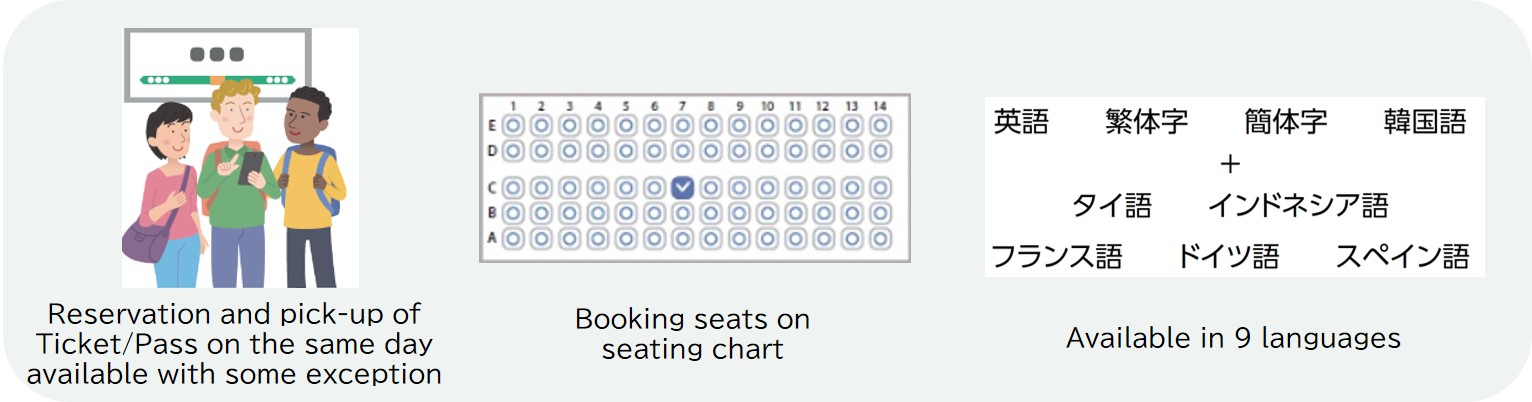
Task: Select seat A14 on the seating chart
Action: tap(880, 238)
